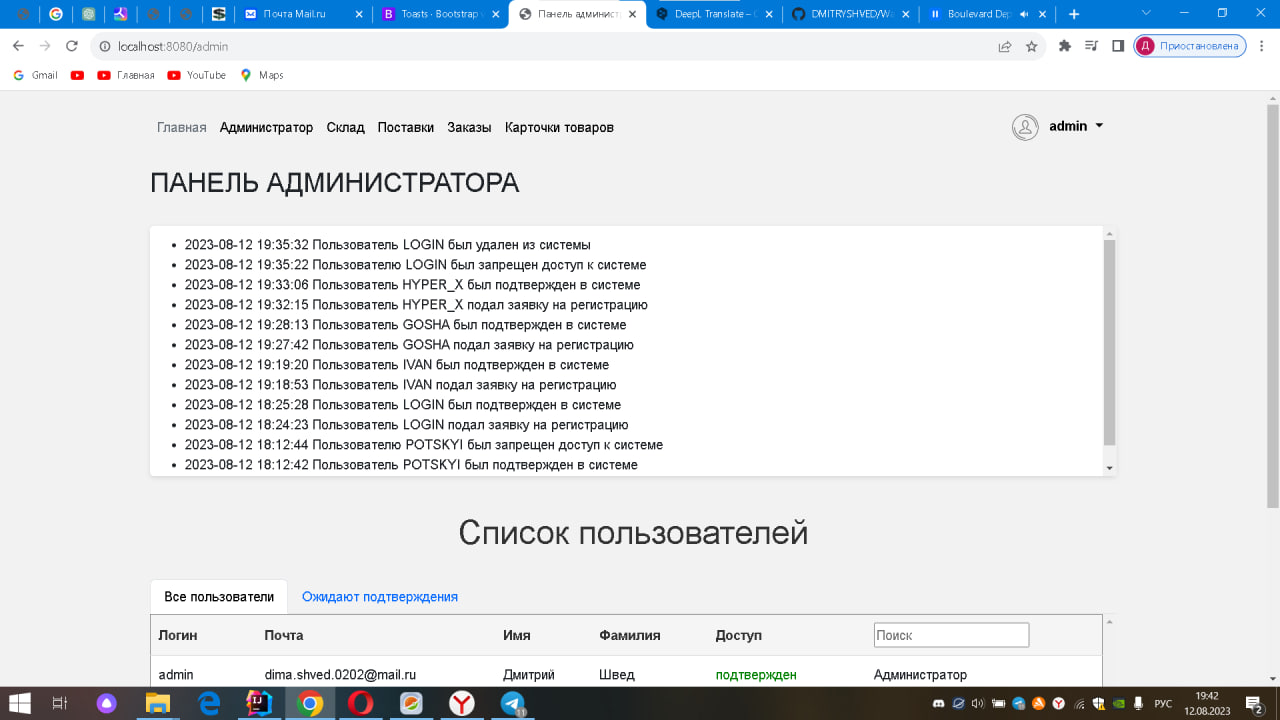
Task: Open the media controls icon in the toolbar
Action: point(1091,46)
